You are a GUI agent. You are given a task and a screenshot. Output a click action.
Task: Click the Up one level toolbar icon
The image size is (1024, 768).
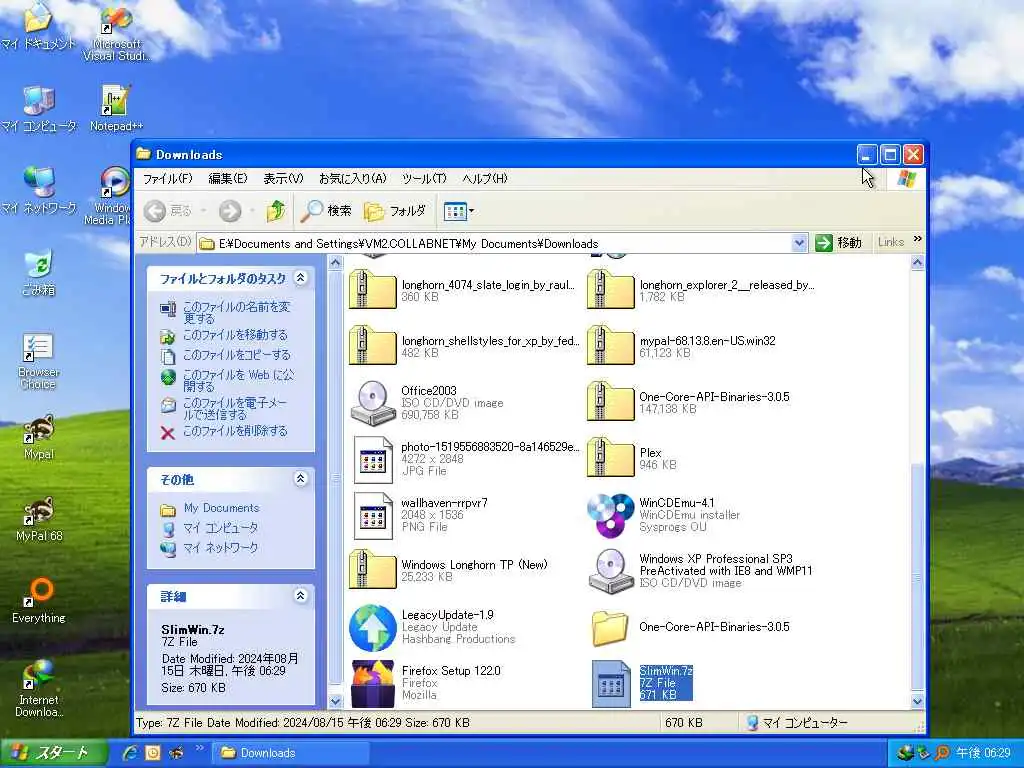click(x=276, y=210)
